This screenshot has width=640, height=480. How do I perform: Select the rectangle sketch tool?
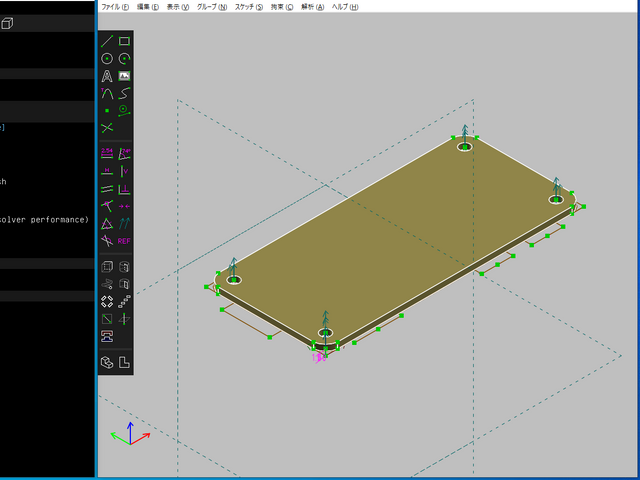124,41
